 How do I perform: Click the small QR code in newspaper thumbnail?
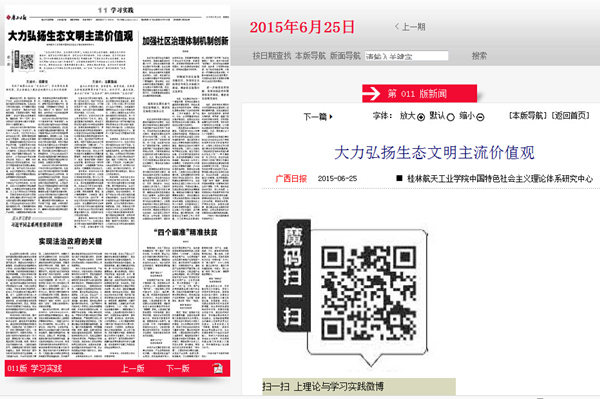click(x=27, y=61)
